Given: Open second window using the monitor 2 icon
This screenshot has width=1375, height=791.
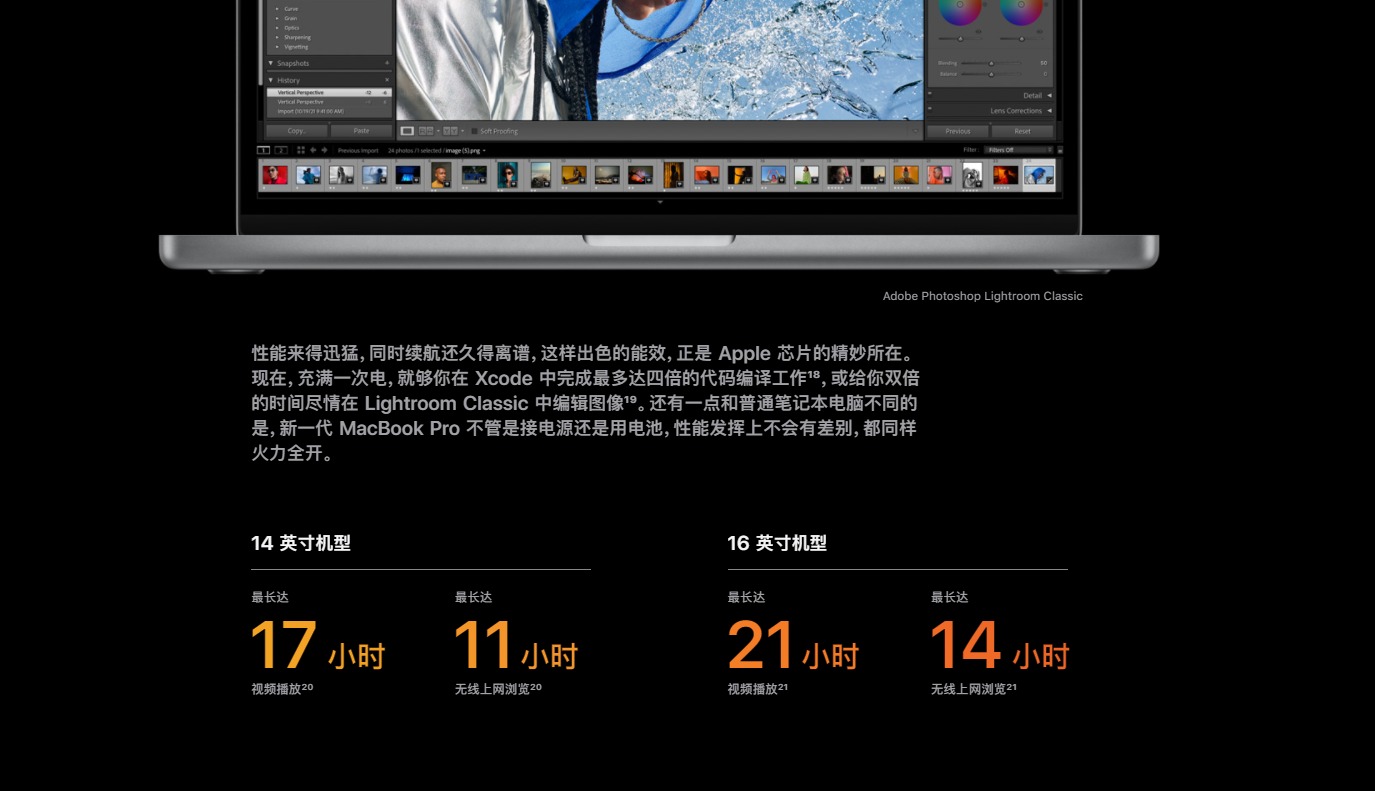Looking at the screenshot, I should coord(281,149).
